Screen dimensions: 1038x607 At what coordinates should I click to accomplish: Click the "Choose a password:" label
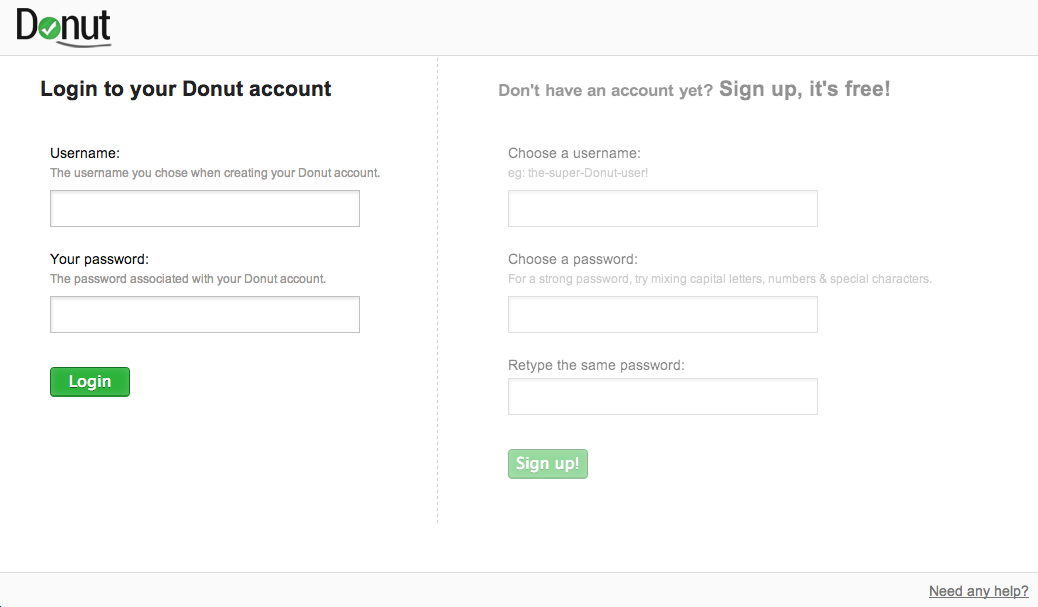coord(572,259)
